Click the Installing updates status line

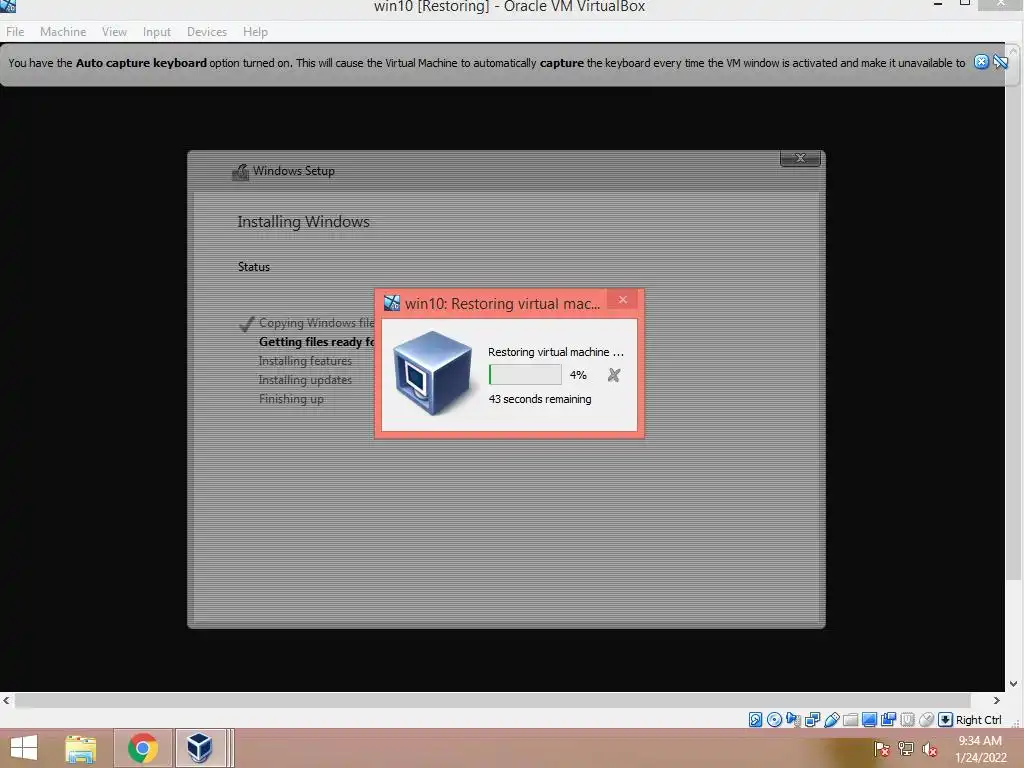305,379
